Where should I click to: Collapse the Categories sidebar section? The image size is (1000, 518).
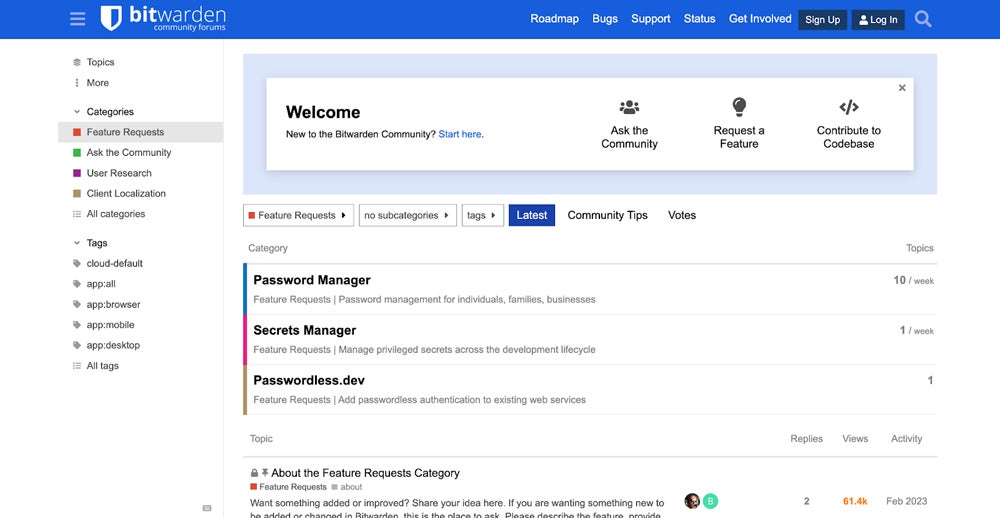[78, 112]
